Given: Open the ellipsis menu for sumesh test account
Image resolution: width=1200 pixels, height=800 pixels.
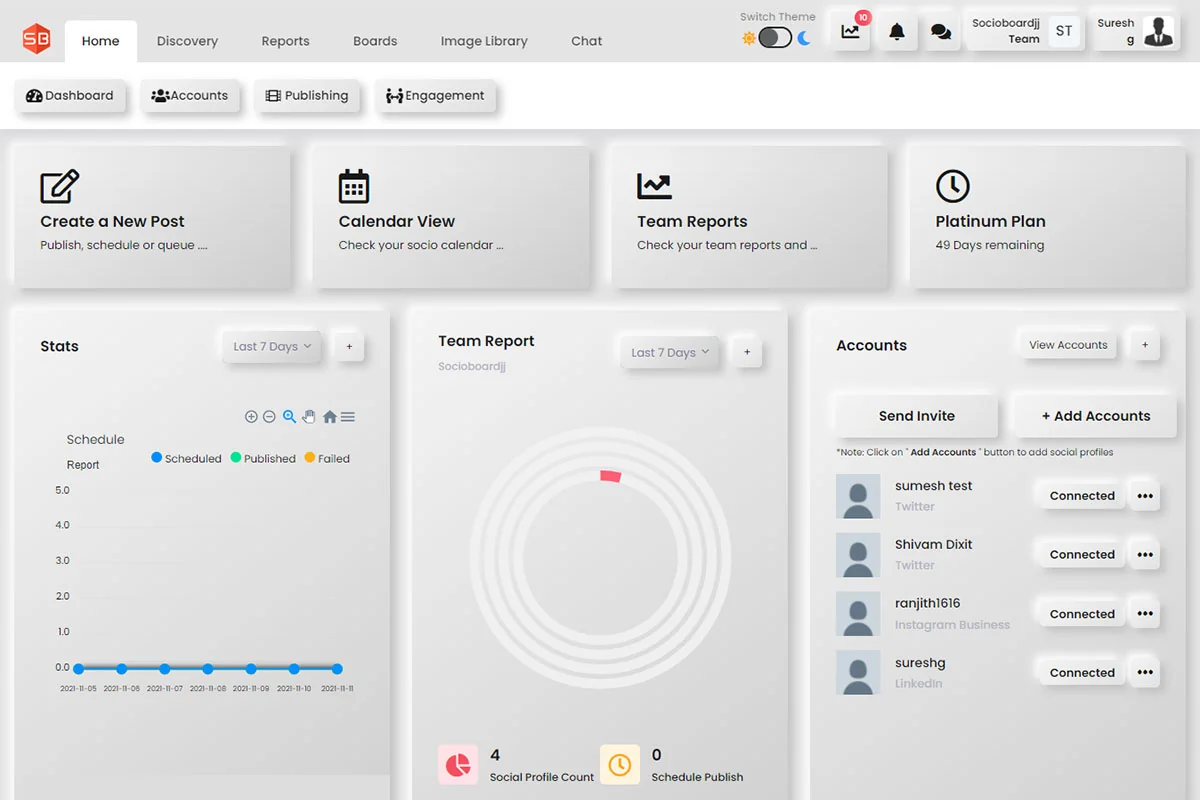Looking at the screenshot, I should pyautogui.click(x=1144, y=495).
